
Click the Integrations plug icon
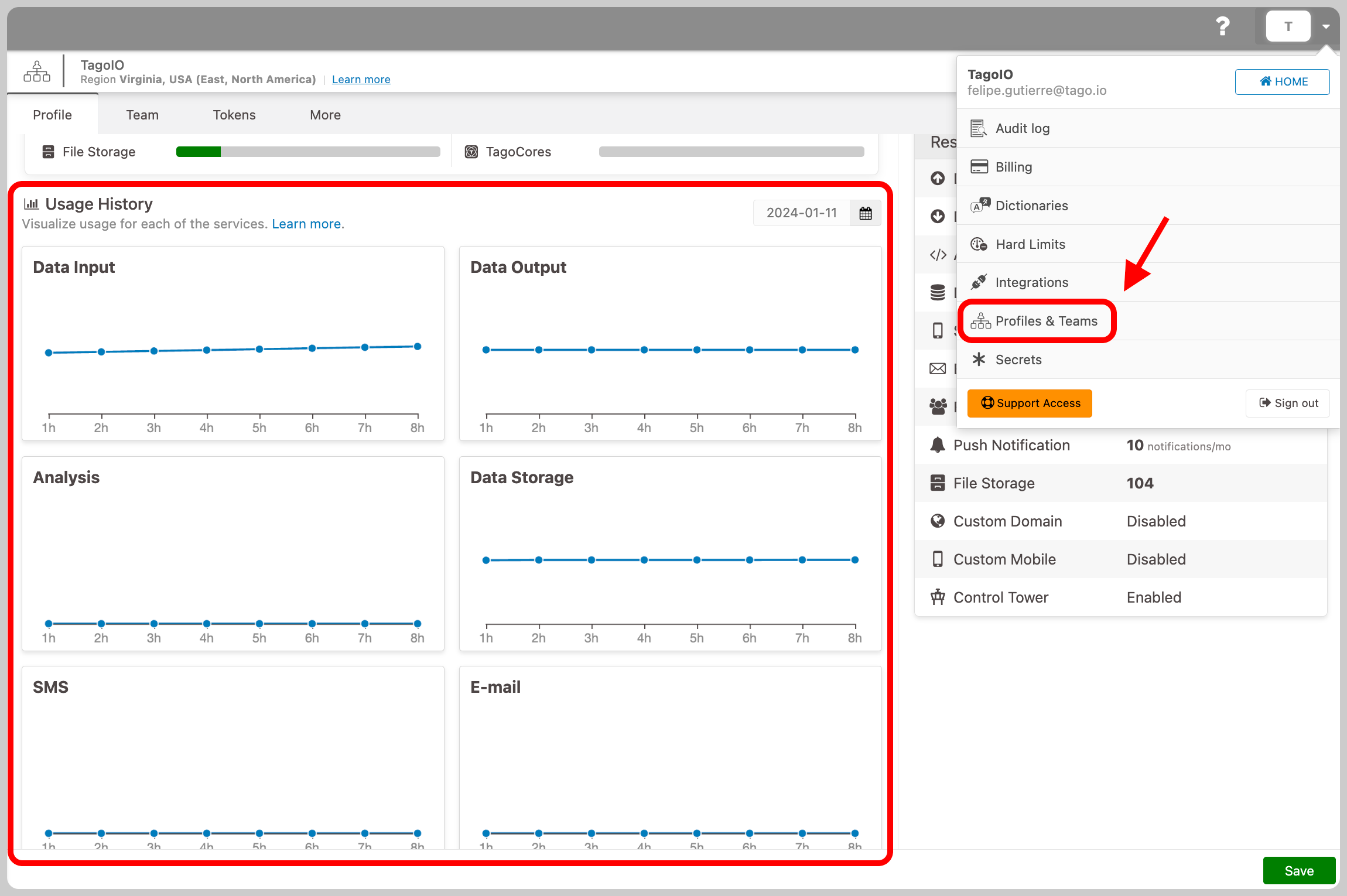coord(979,282)
